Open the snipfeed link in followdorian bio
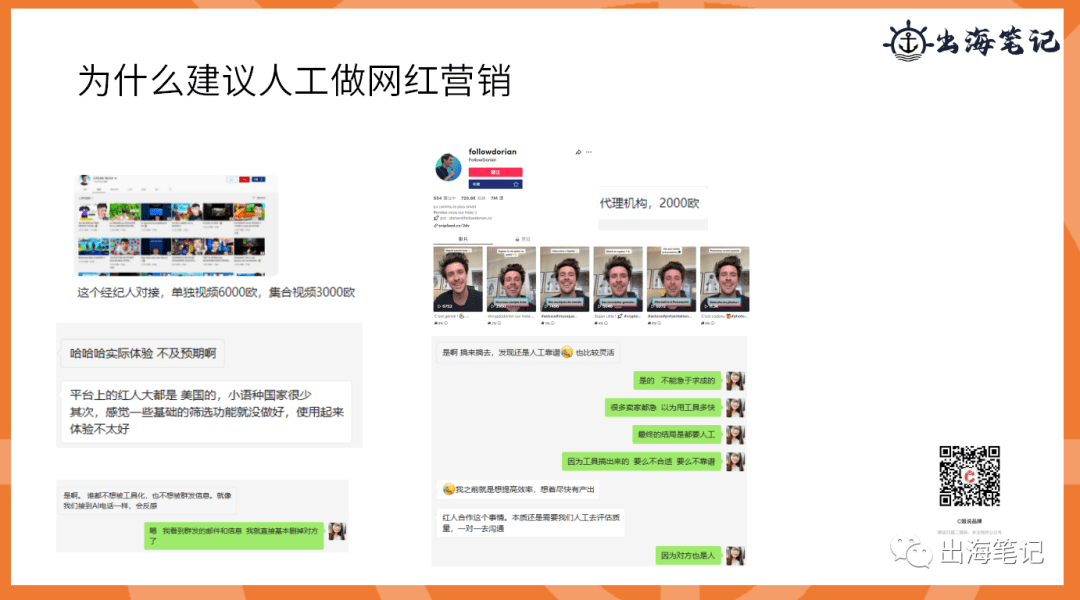The height and width of the screenshot is (600, 1080). (453, 225)
